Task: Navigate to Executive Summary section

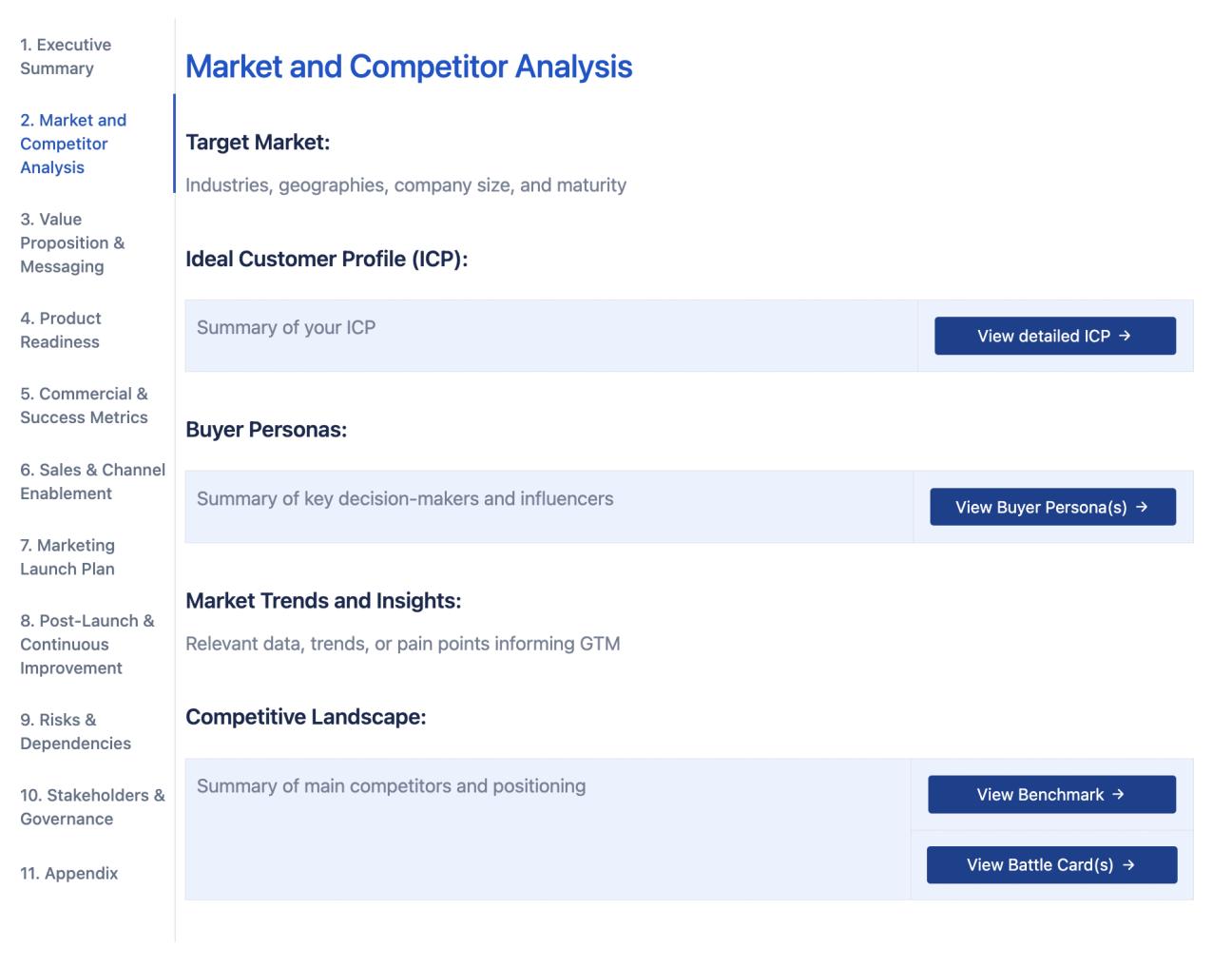Action: 66,56
